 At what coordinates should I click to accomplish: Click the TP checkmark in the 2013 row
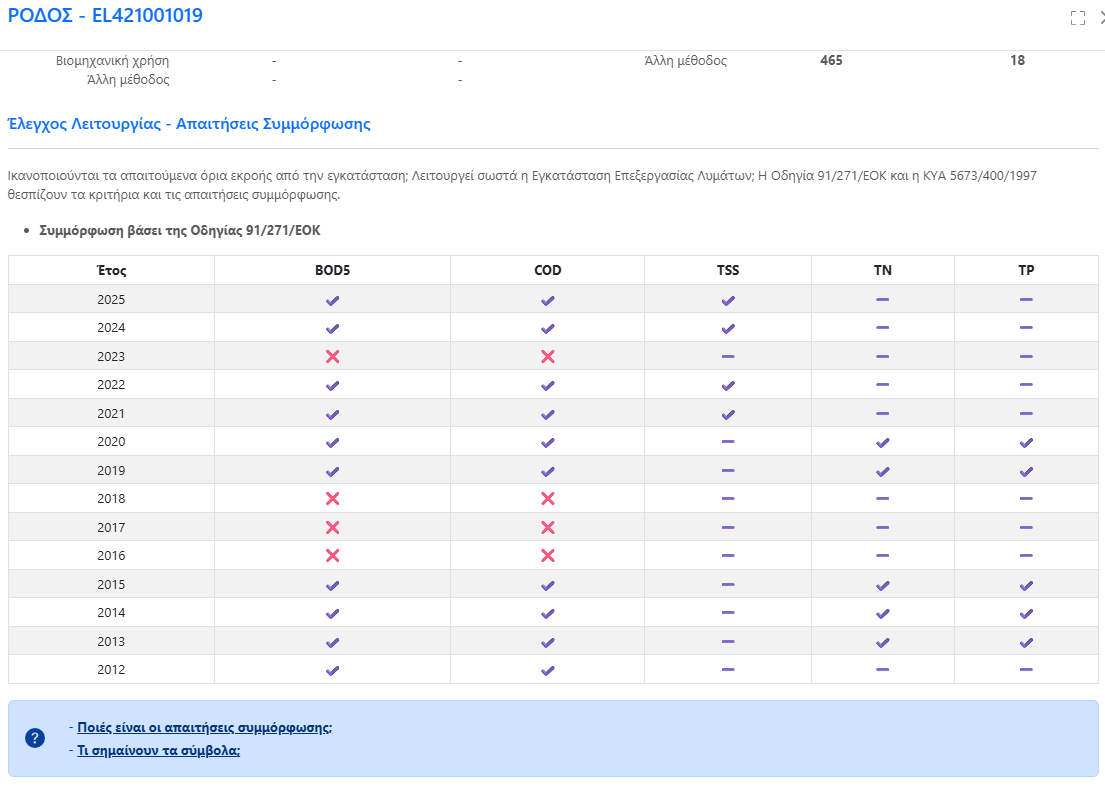(x=1026, y=643)
